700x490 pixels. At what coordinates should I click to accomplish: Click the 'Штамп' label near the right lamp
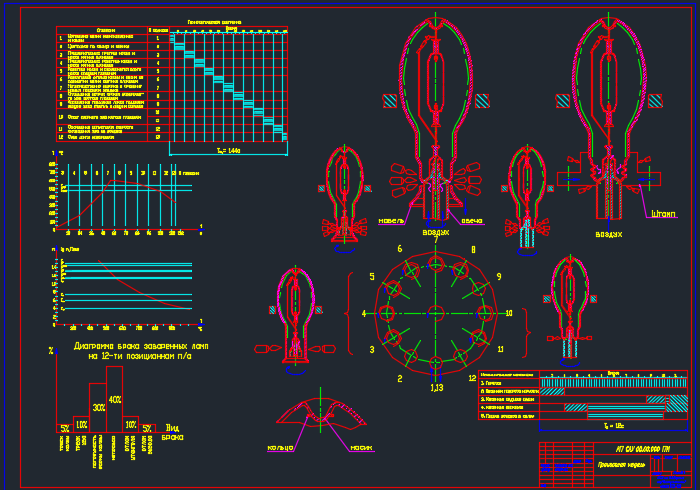pos(663,213)
